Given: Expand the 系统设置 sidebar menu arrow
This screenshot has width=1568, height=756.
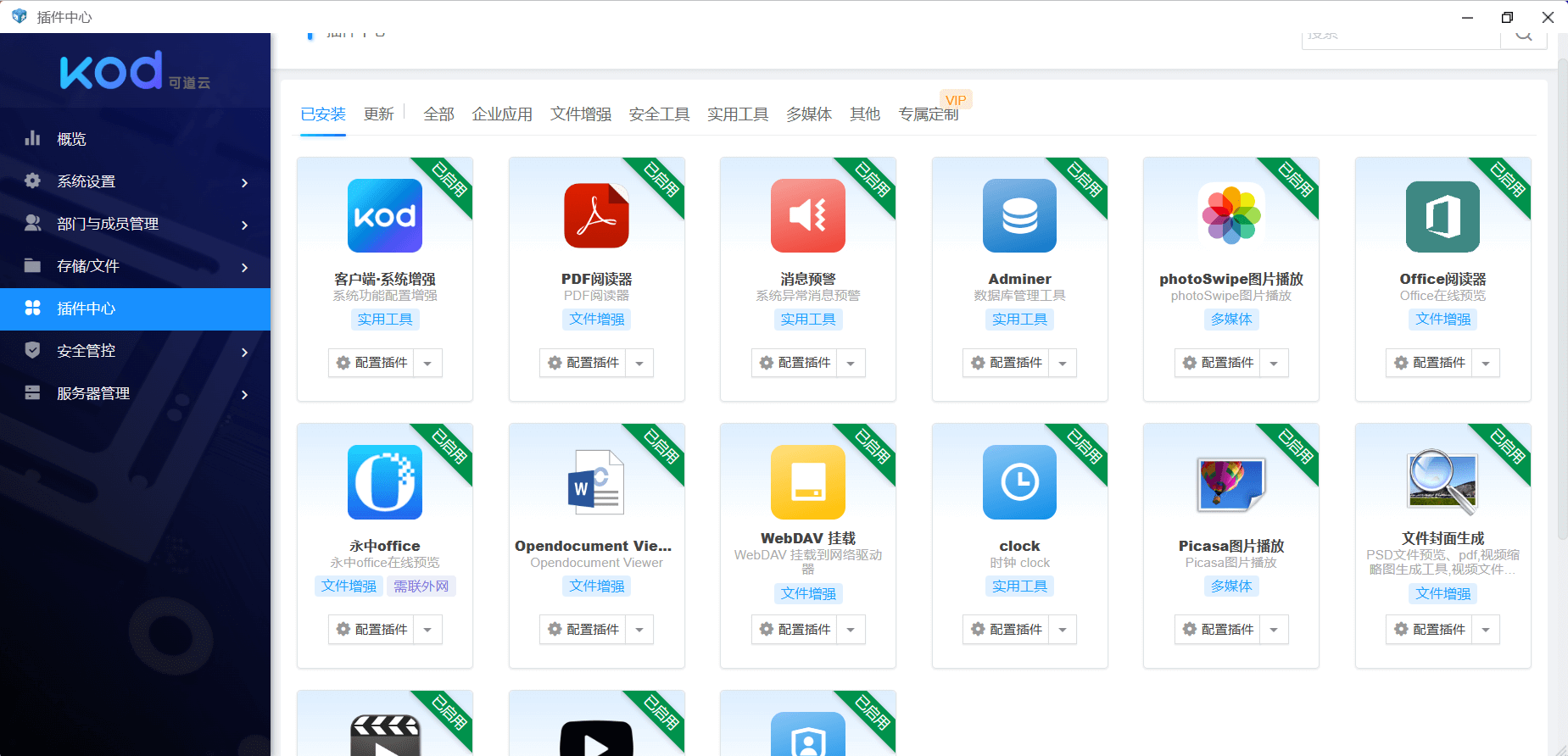Looking at the screenshot, I should (244, 182).
